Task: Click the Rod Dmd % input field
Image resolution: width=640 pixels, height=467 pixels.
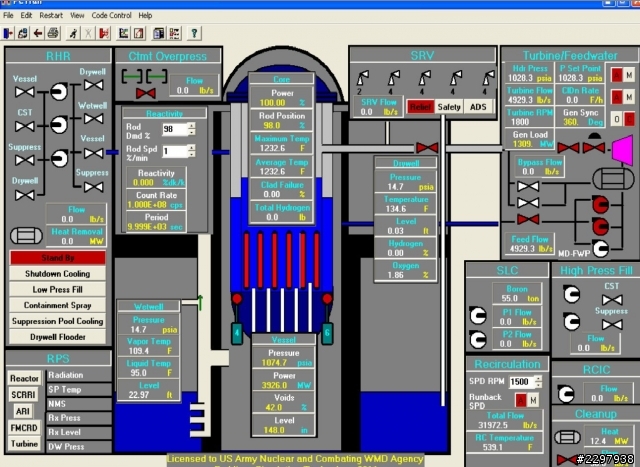Action: [x=175, y=129]
